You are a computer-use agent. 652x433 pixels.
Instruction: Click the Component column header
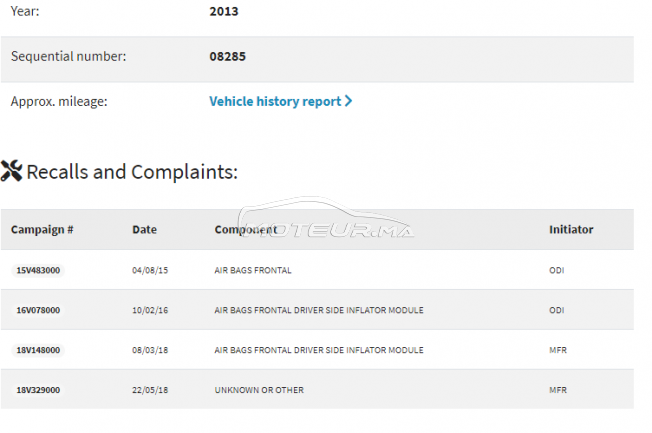pyautogui.click(x=245, y=229)
